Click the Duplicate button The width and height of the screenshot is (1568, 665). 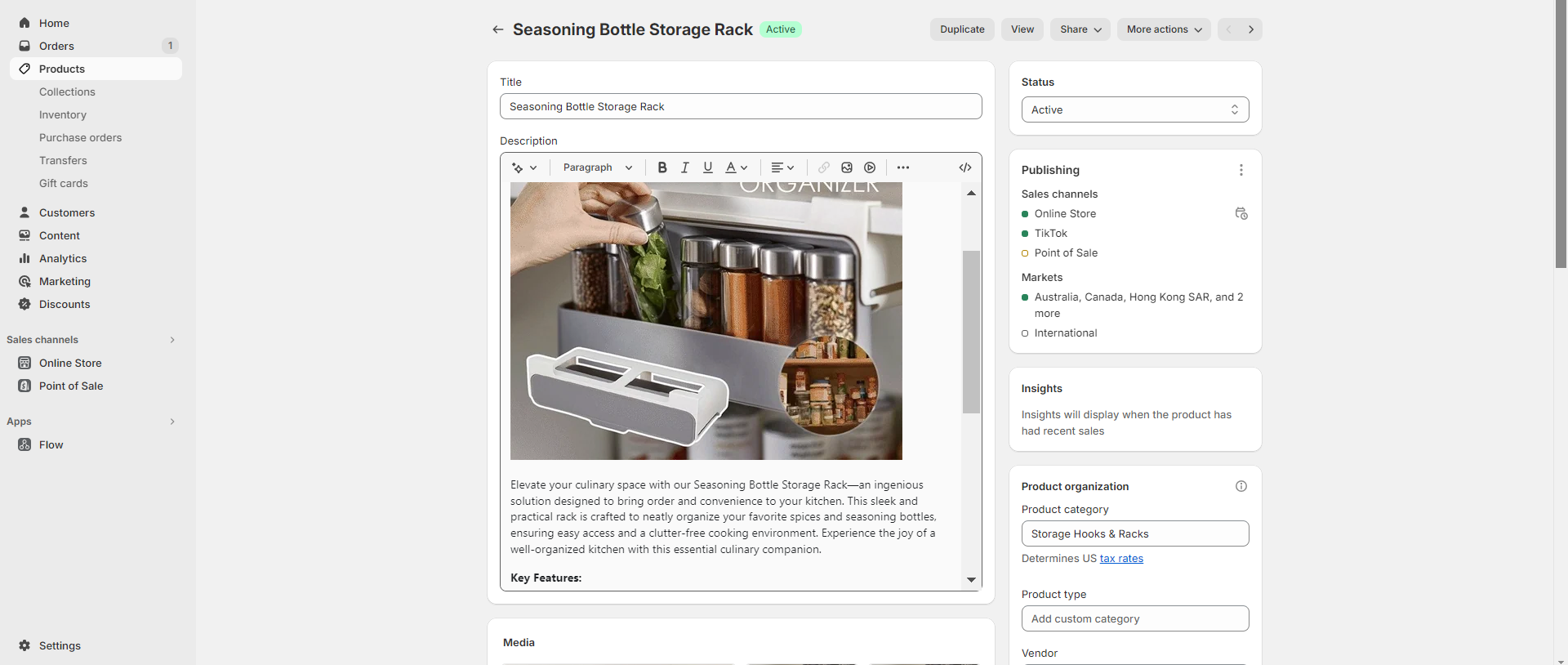tap(962, 29)
